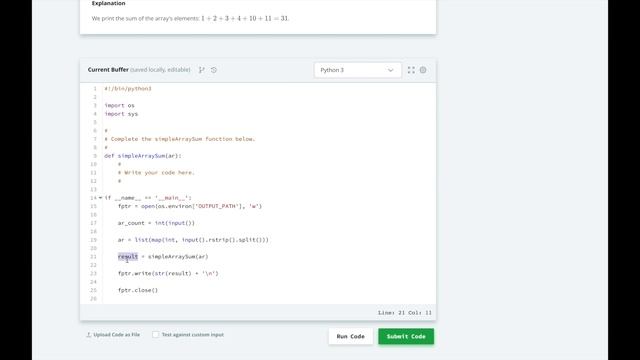
Task: Click the "if __name__ == '__main__':" line
Action: (x=148, y=198)
